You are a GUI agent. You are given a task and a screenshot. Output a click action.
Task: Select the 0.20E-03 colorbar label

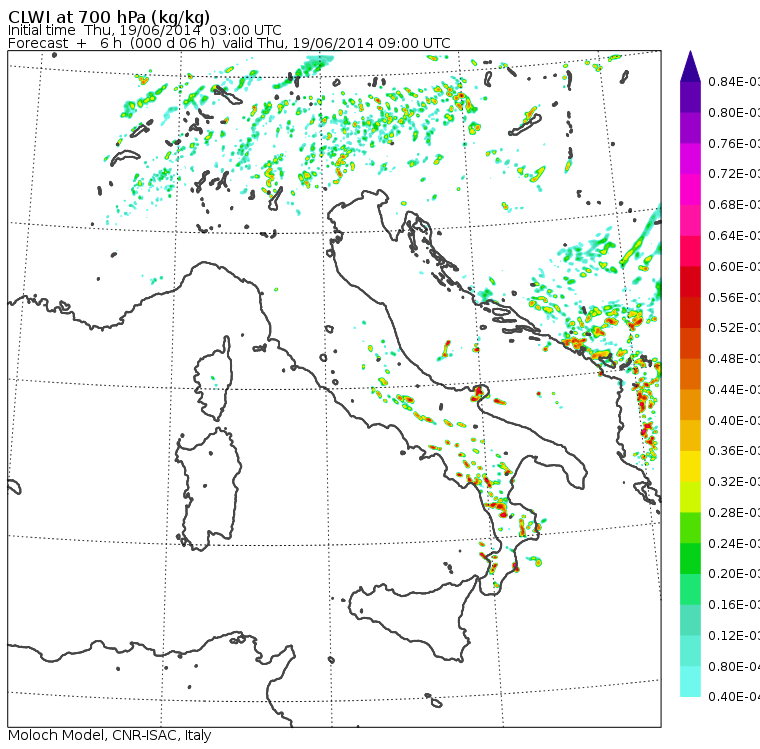[x=733, y=574]
